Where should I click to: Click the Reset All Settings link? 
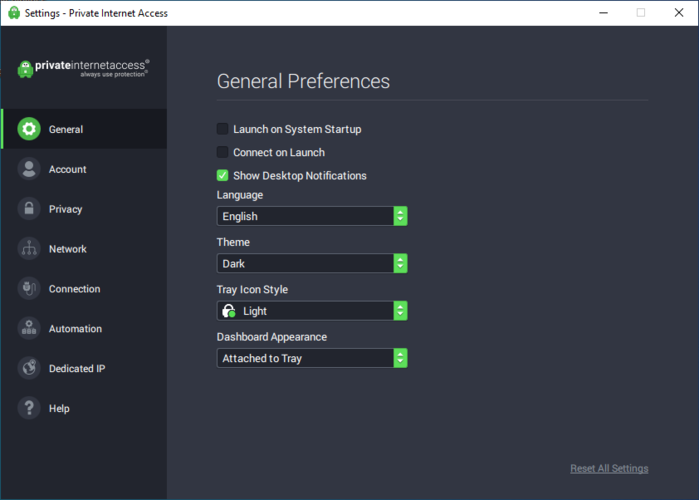coord(609,468)
